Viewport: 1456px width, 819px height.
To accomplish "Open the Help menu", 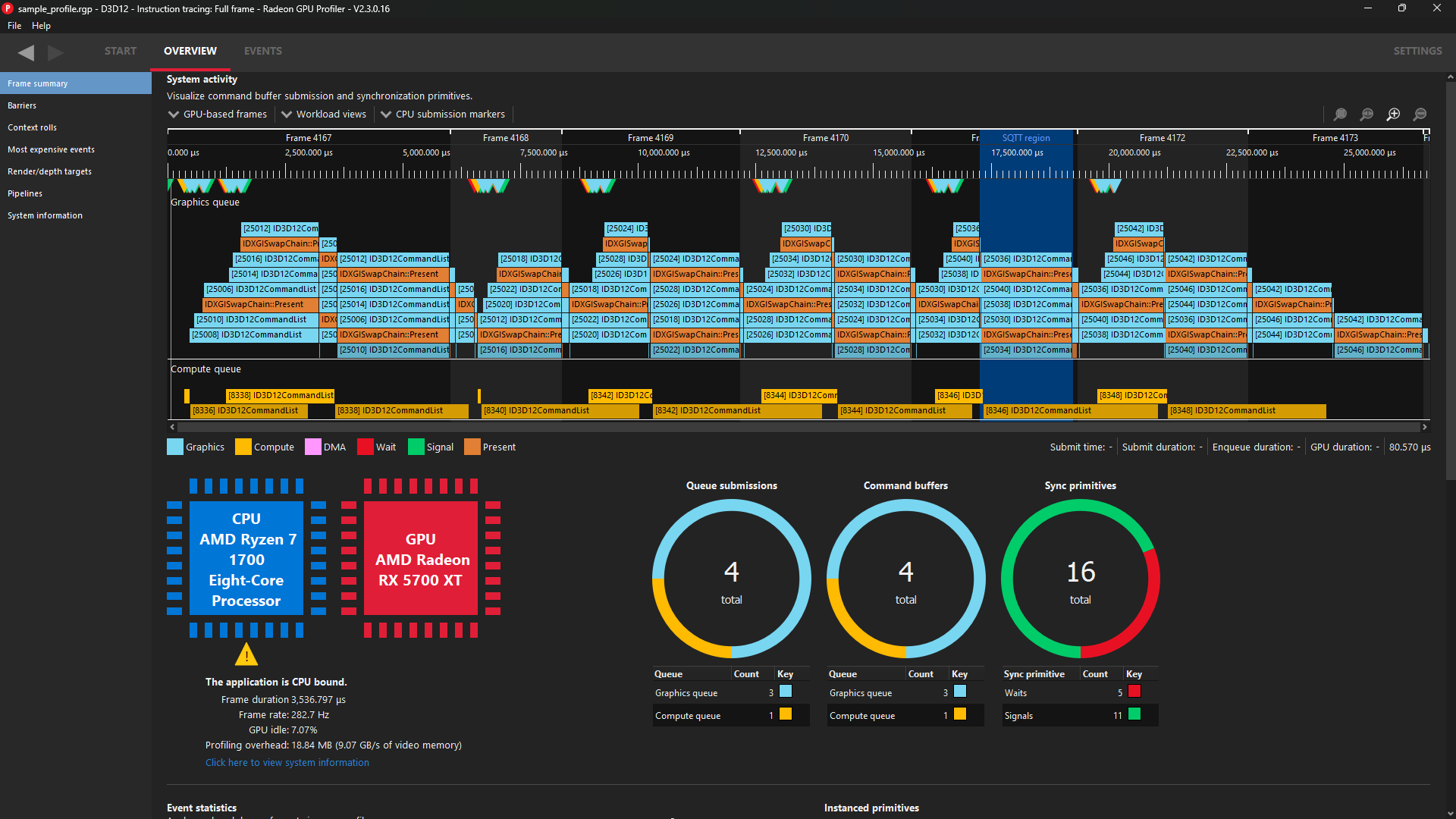I will pyautogui.click(x=41, y=26).
